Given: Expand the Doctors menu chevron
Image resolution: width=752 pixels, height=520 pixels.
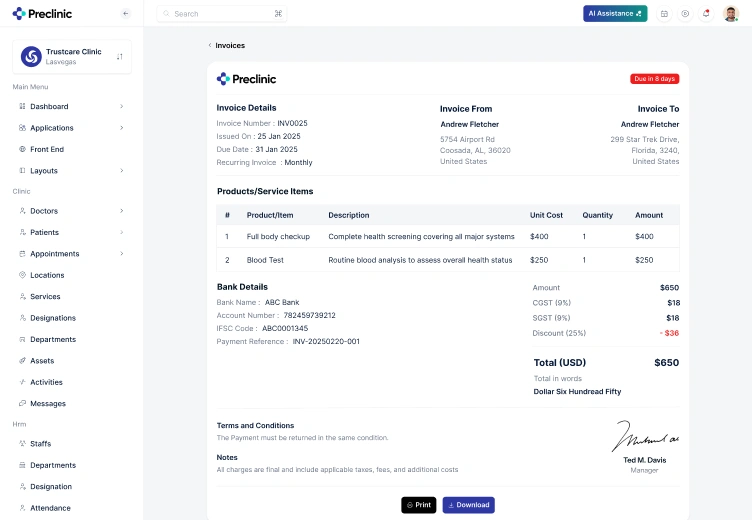Looking at the screenshot, I should (121, 211).
